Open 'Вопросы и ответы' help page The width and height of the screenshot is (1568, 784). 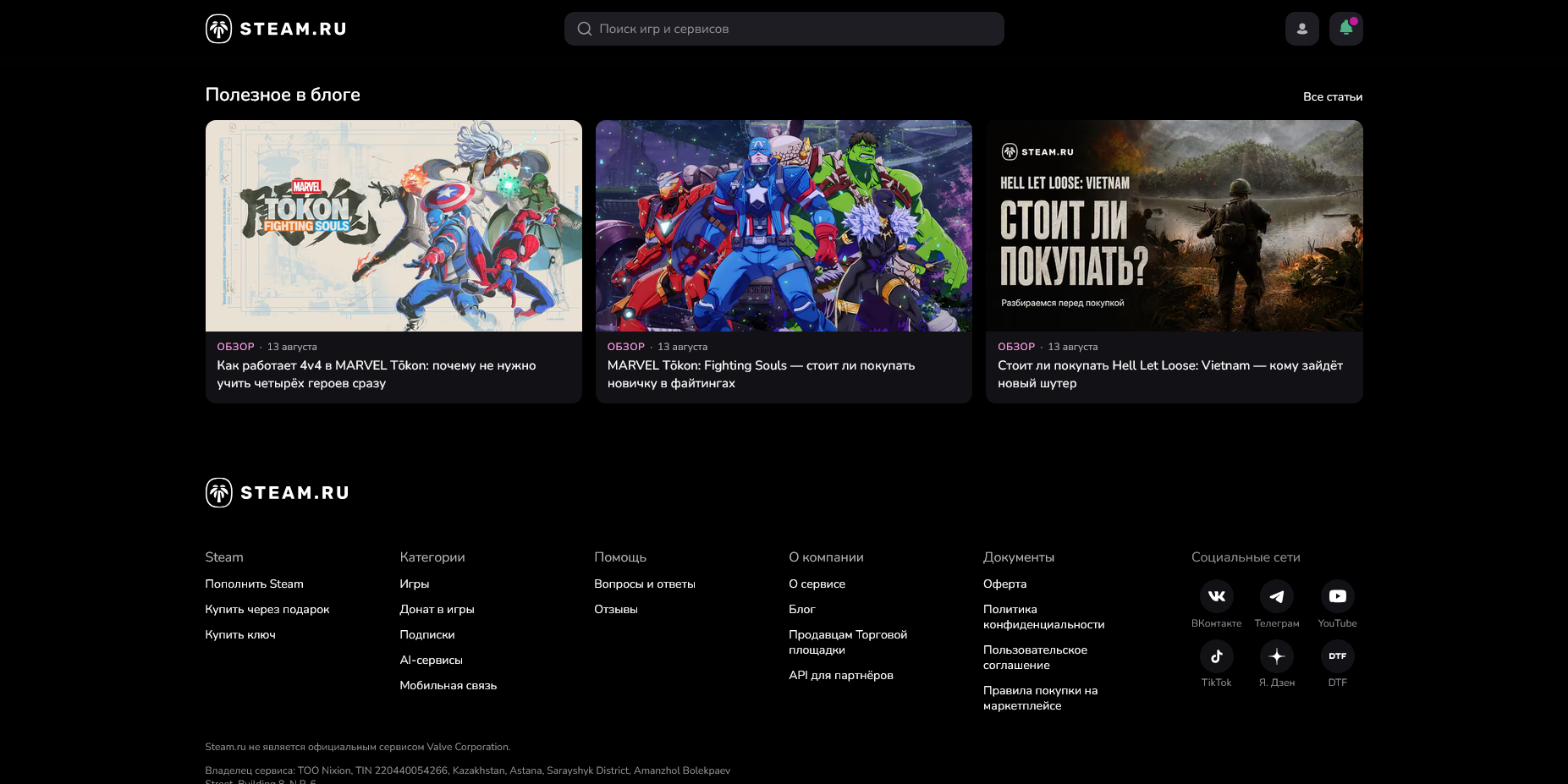point(644,584)
